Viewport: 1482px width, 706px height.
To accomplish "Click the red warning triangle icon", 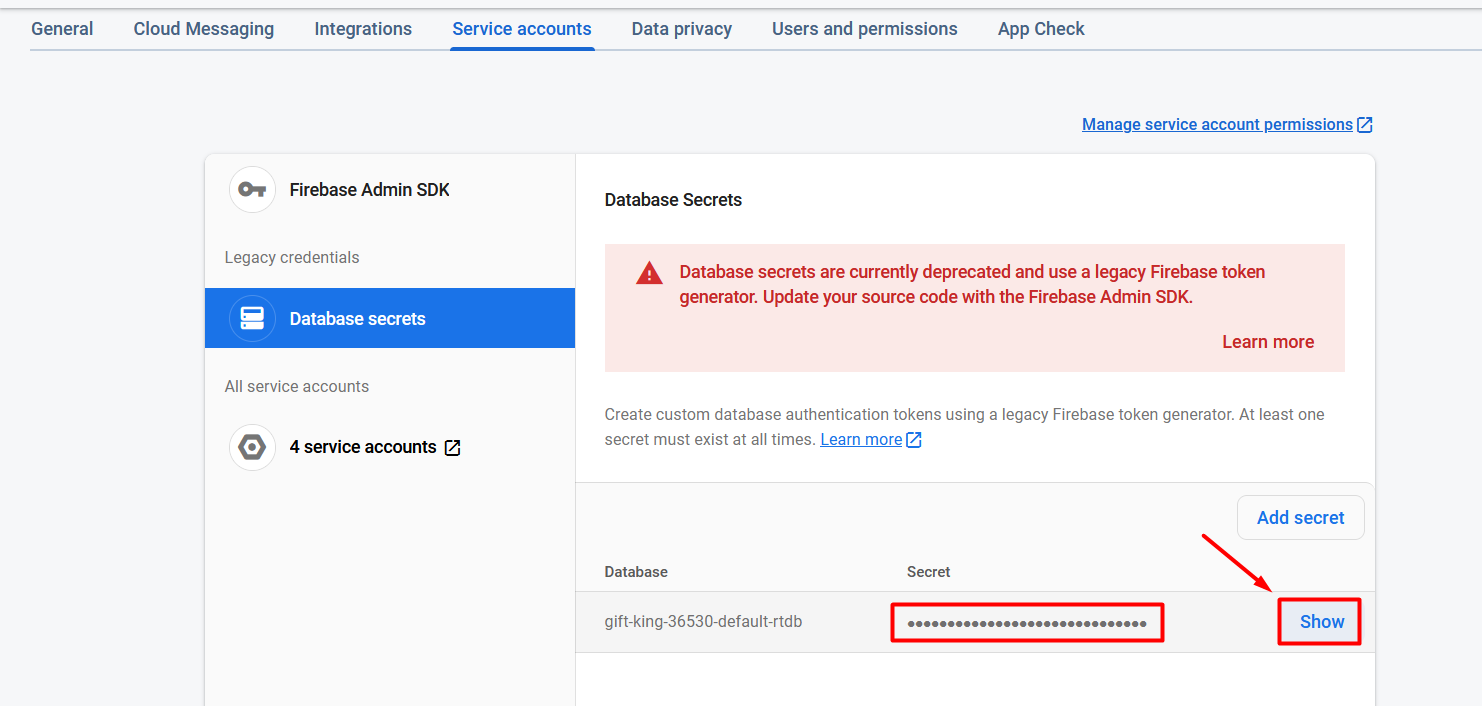I will coord(650,273).
